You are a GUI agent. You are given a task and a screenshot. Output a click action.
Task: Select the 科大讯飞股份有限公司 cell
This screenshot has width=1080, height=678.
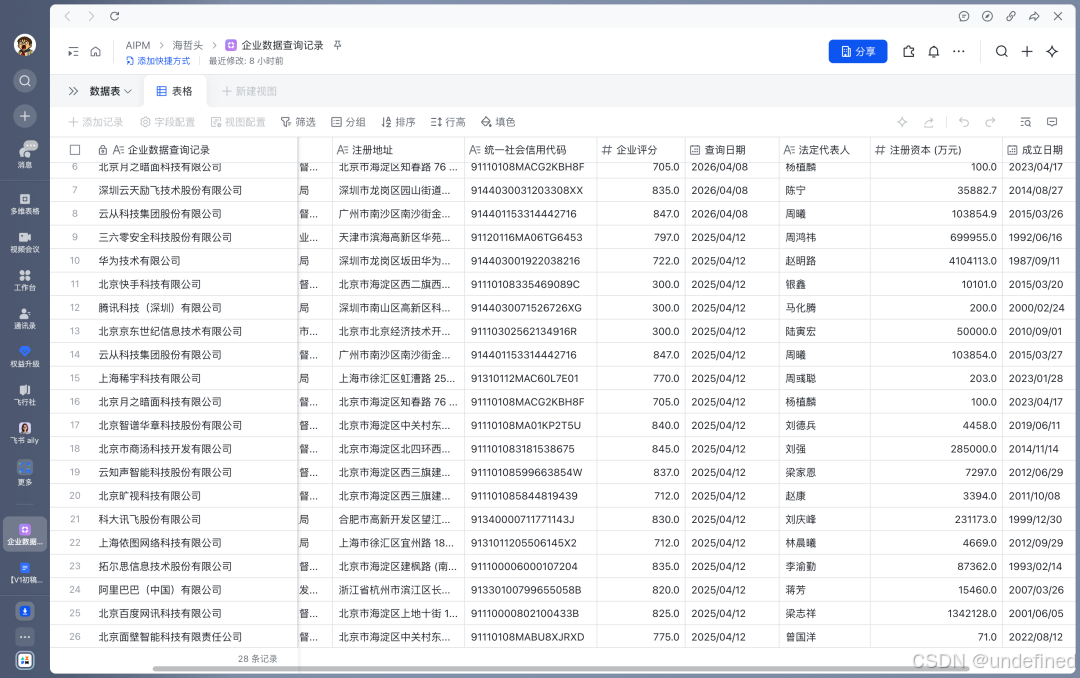[x=174, y=519]
